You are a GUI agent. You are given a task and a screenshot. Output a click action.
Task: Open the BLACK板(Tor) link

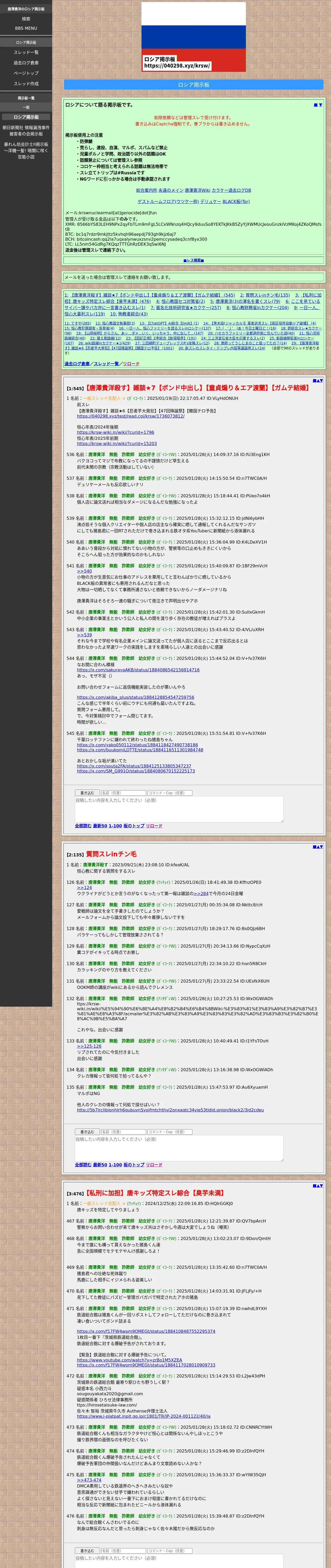tap(236, 201)
